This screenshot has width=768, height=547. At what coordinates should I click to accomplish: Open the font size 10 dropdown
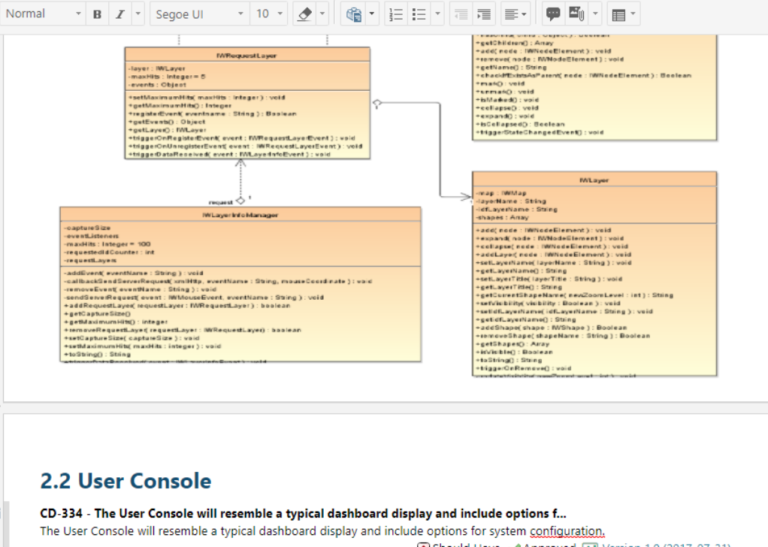tap(268, 14)
